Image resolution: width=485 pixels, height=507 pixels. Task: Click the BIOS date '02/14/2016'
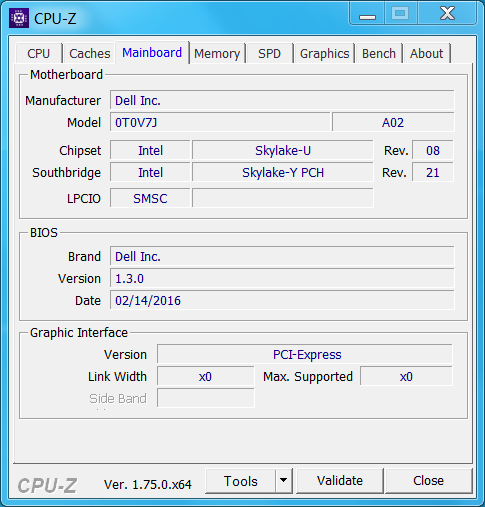(282, 300)
